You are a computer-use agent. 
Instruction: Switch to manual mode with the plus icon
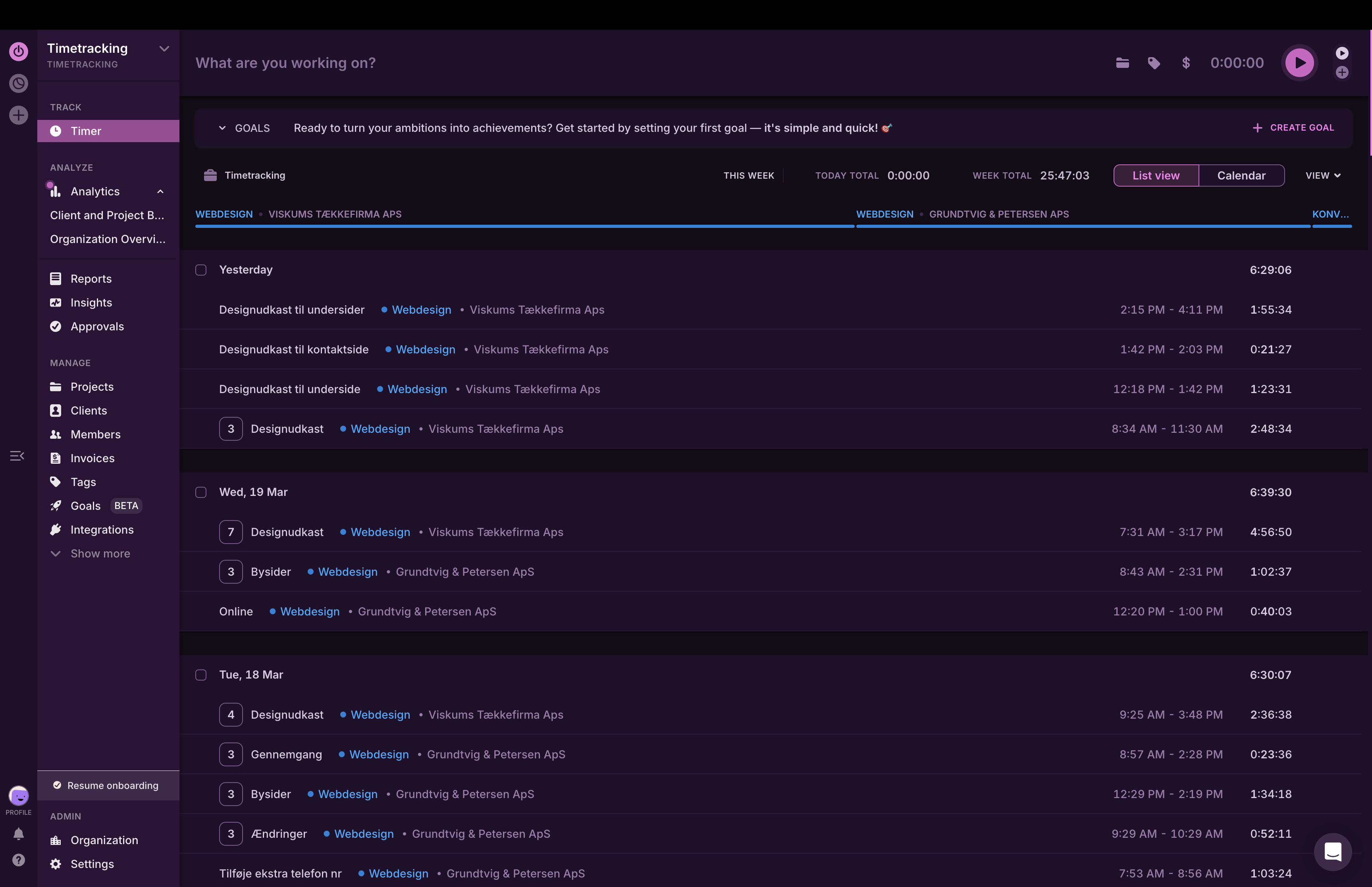pyautogui.click(x=1342, y=73)
